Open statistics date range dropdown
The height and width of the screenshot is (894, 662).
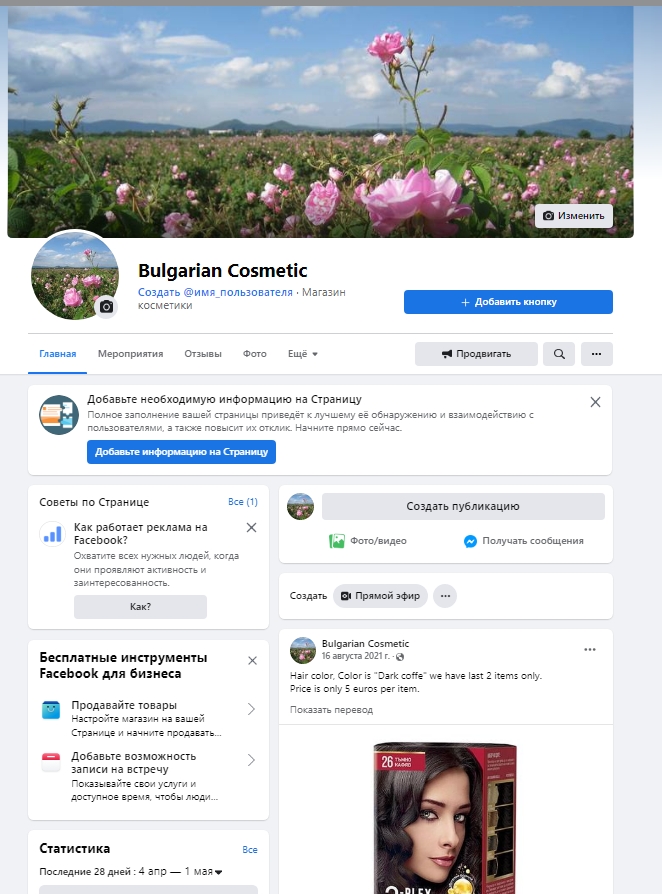pos(218,872)
